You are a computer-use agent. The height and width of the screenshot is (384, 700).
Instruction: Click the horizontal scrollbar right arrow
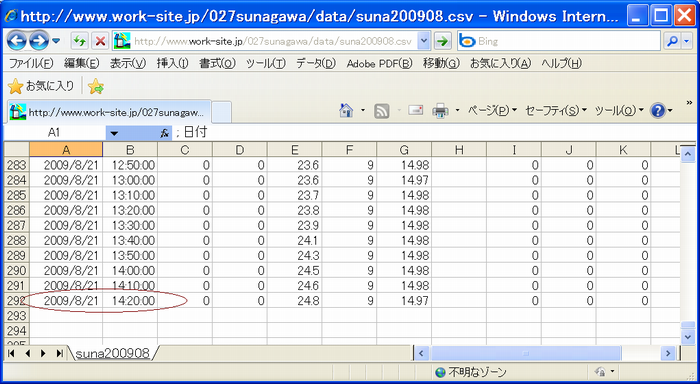pyautogui.click(x=668, y=353)
